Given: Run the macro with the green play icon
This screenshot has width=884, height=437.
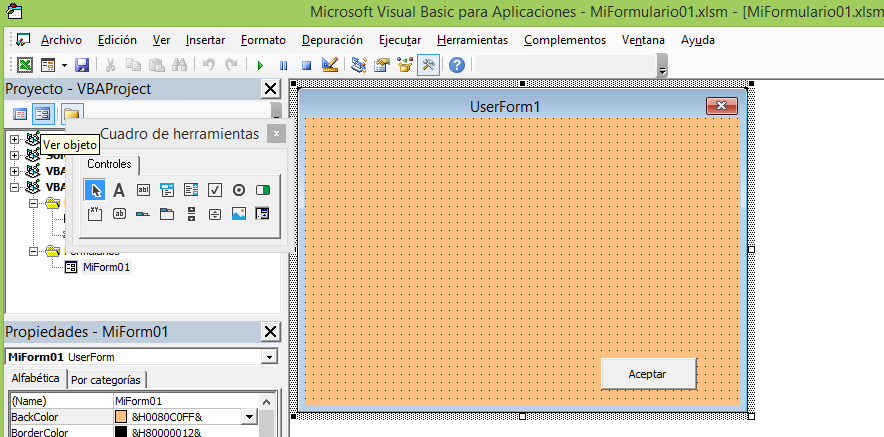Looking at the screenshot, I should click(x=260, y=65).
